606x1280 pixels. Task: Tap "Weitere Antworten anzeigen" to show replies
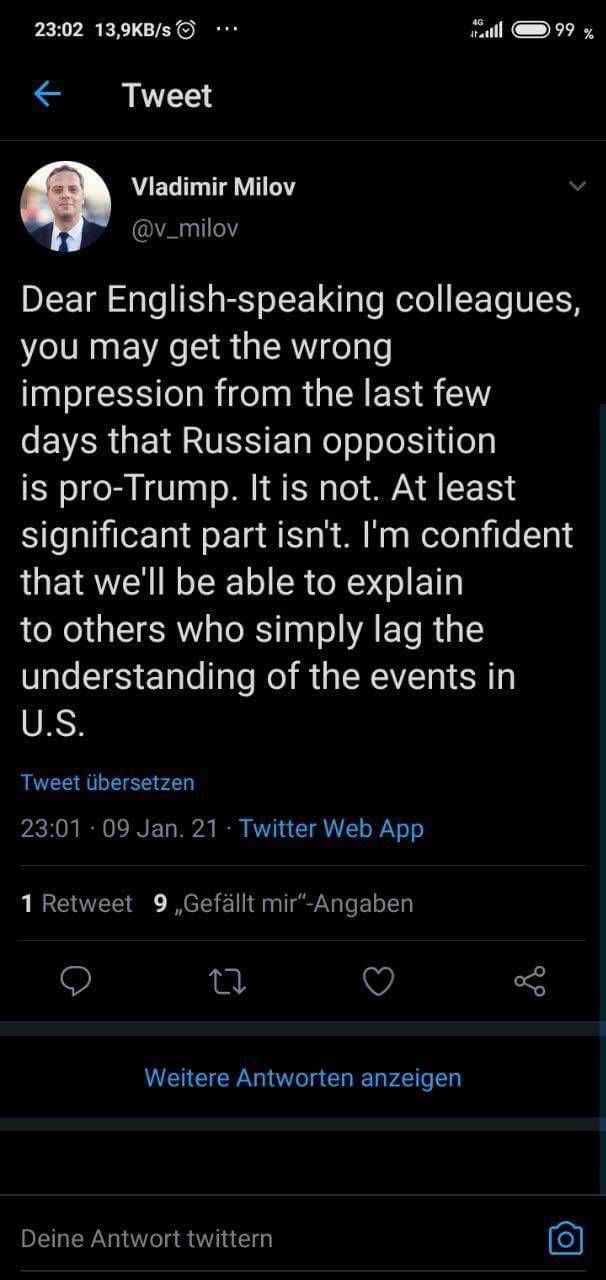click(303, 1077)
